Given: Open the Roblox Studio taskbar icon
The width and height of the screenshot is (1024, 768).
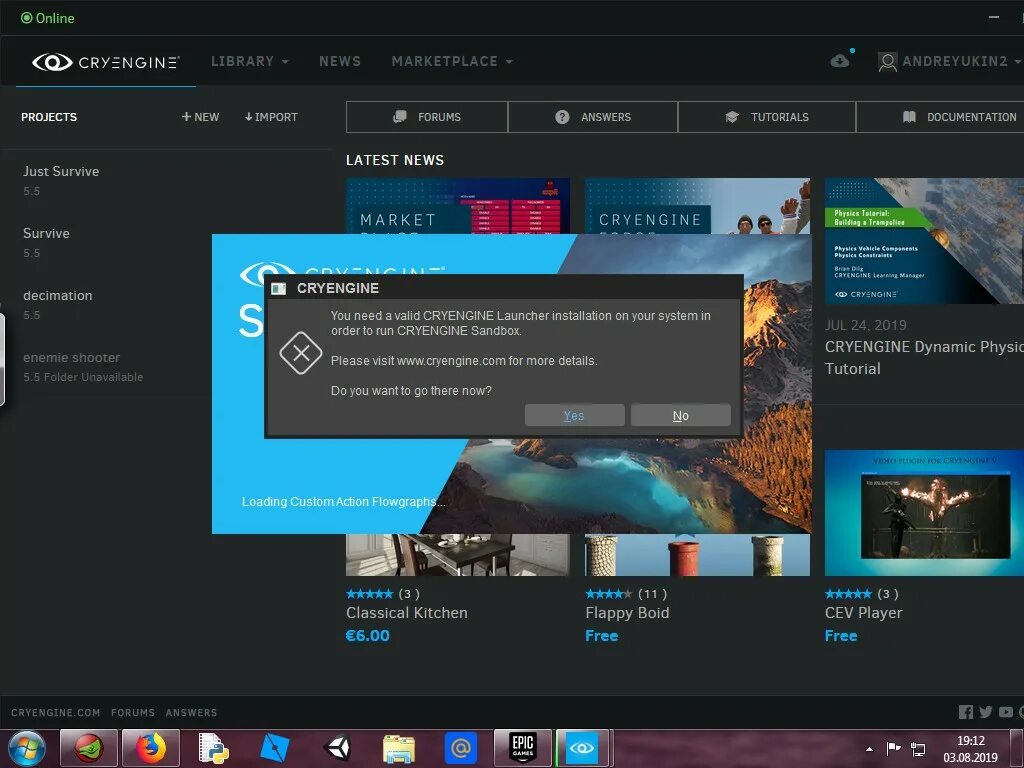Looking at the screenshot, I should (x=275, y=748).
